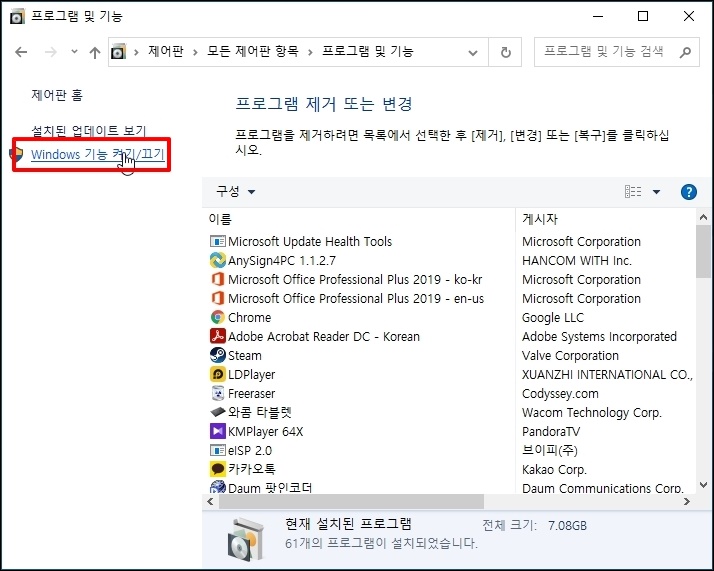Click the Codyssey.com publisher cell

[x=560, y=393]
